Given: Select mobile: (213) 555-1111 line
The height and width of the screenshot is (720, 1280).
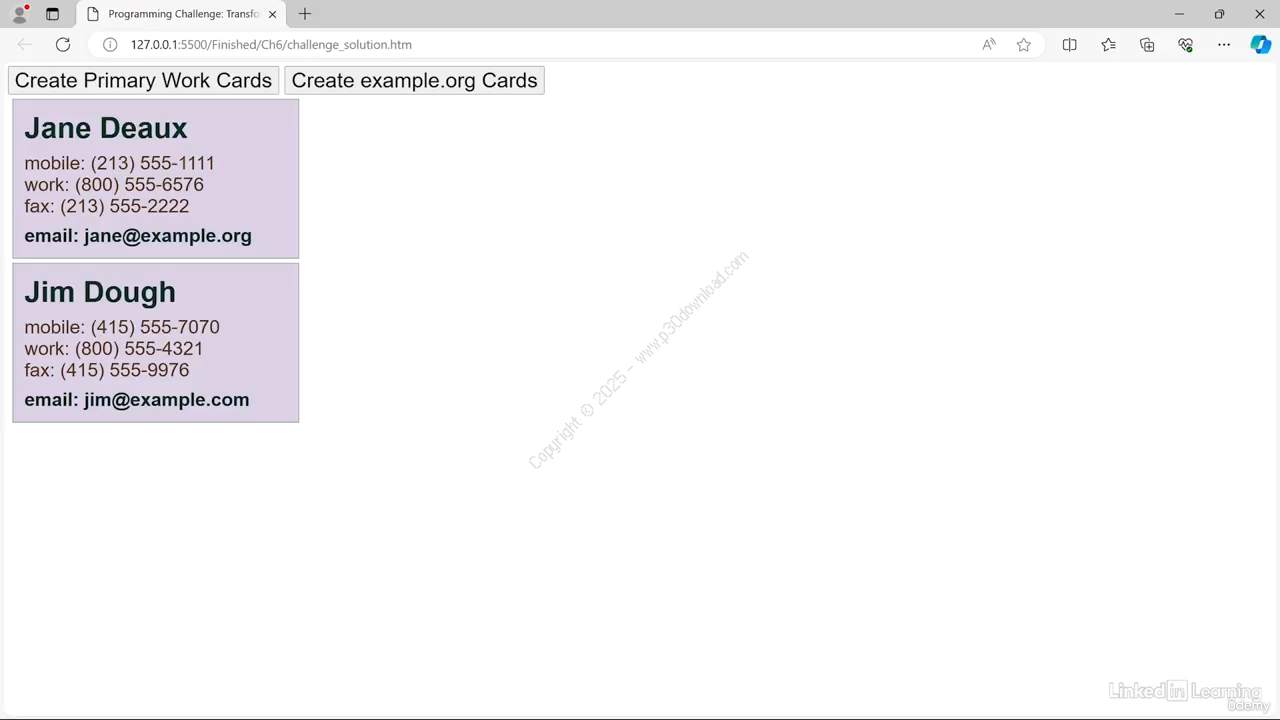Looking at the screenshot, I should (x=119, y=163).
